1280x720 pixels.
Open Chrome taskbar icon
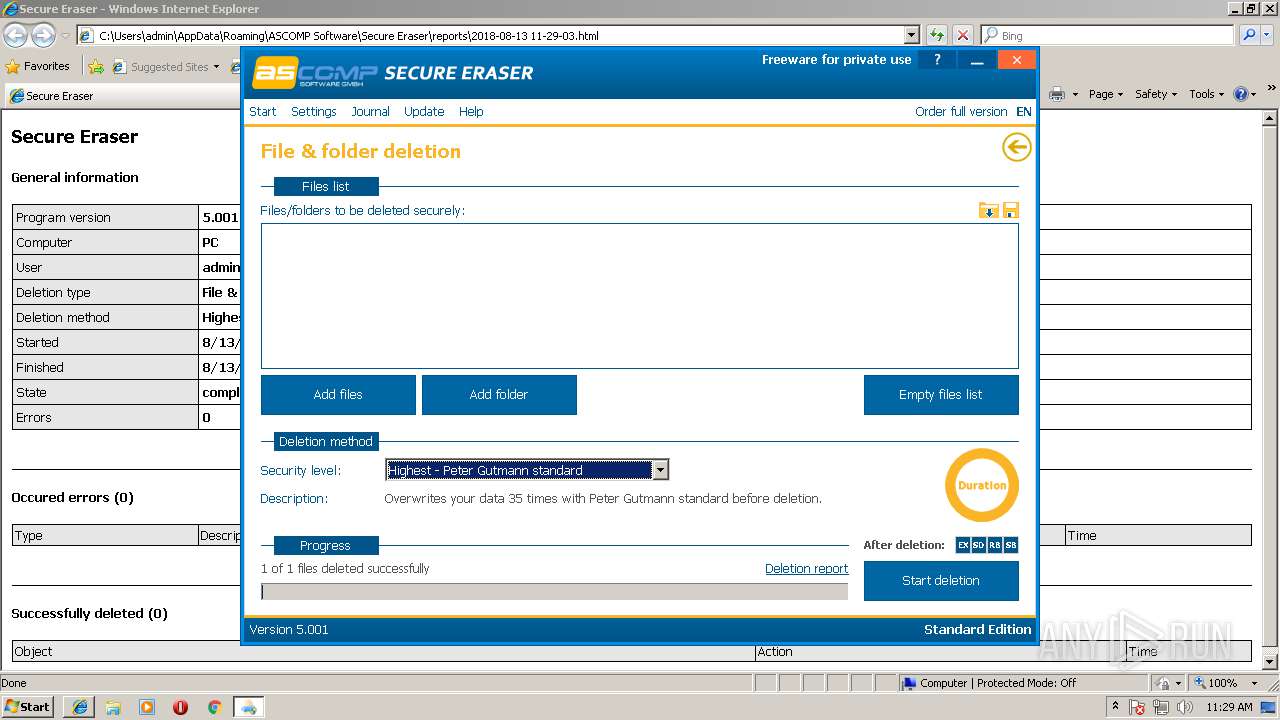click(214, 707)
